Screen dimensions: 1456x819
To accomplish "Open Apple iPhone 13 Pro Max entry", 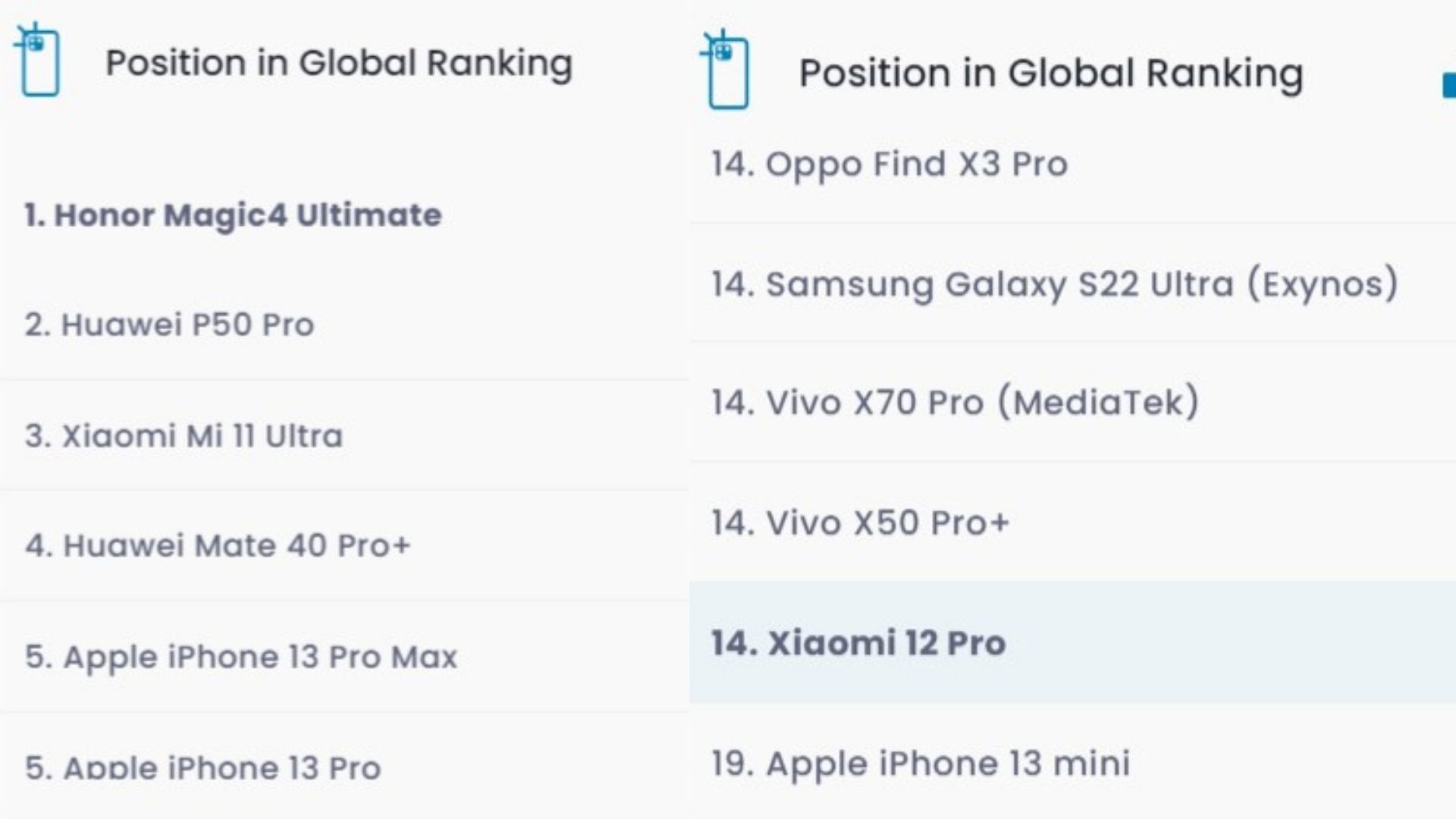I will 344,657.
